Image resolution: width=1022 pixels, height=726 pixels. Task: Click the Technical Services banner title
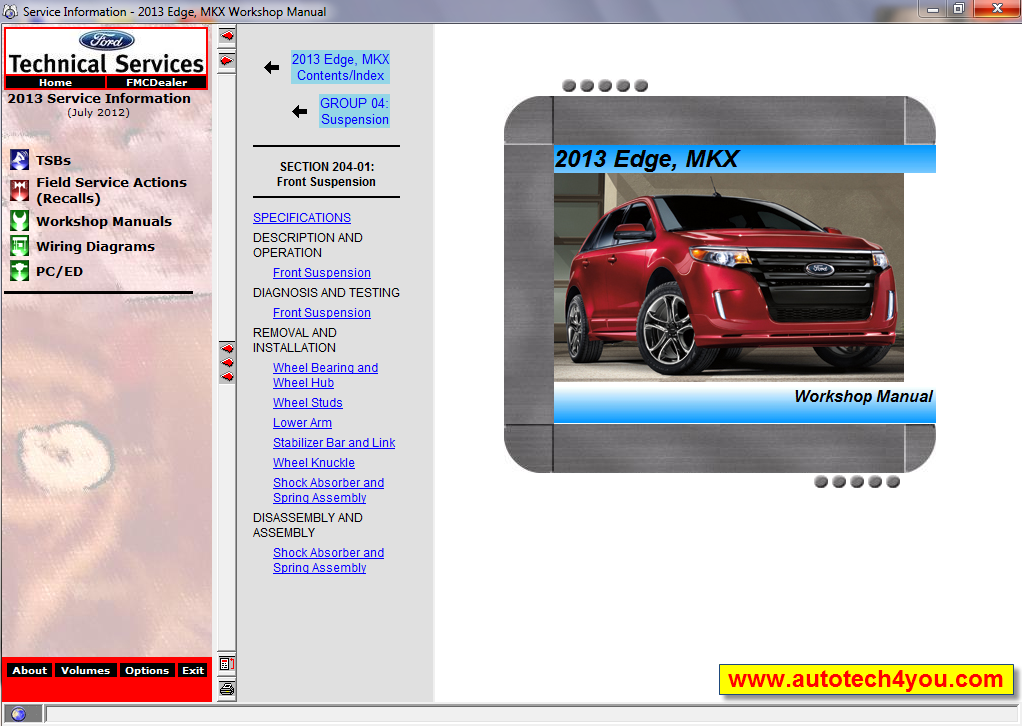coord(106,64)
